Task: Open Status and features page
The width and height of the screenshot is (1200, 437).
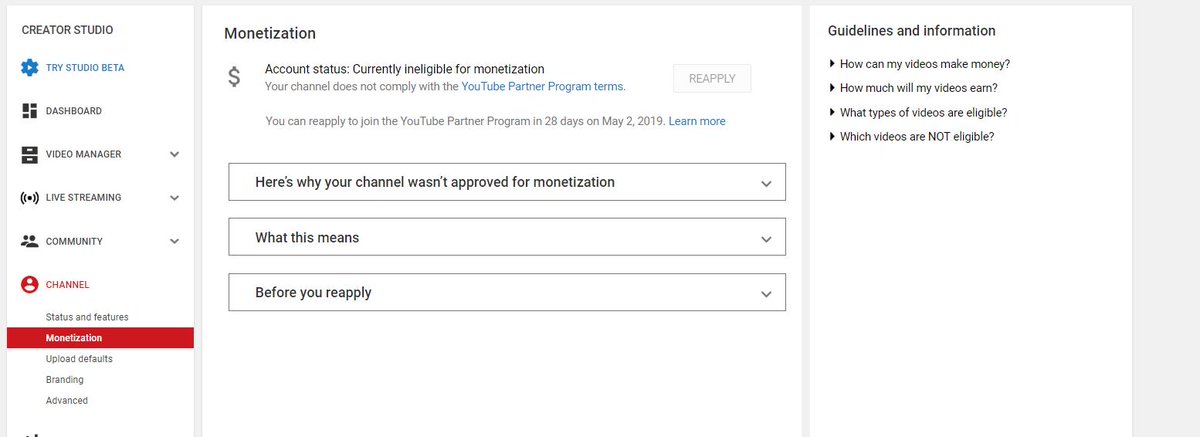Action: click(x=87, y=317)
